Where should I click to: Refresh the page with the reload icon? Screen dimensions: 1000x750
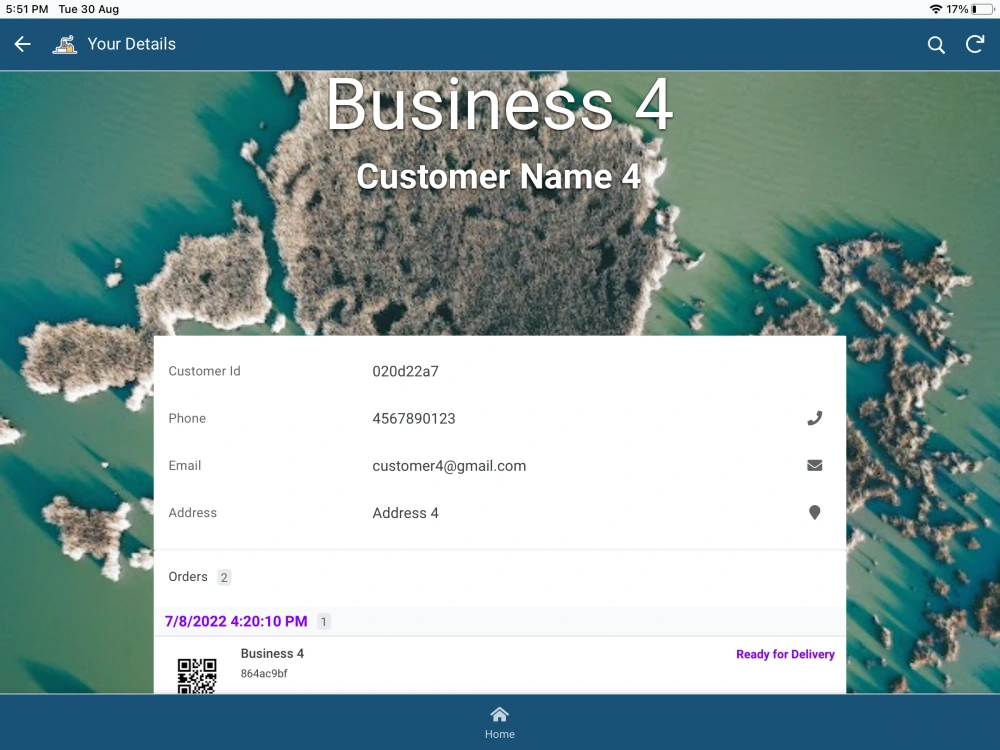(975, 44)
